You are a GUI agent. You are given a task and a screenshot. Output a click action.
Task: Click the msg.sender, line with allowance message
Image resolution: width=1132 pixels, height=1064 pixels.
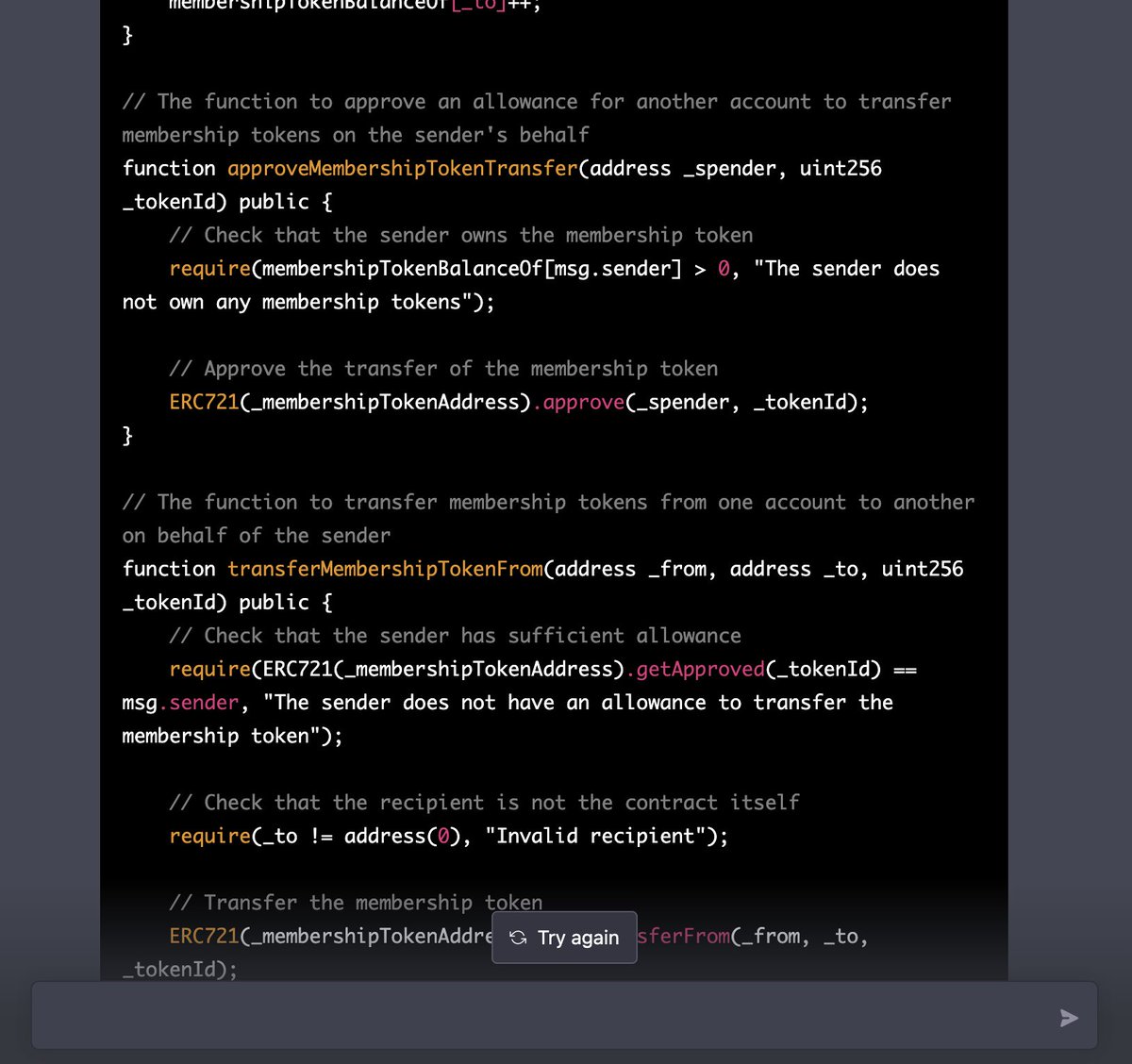click(x=508, y=703)
